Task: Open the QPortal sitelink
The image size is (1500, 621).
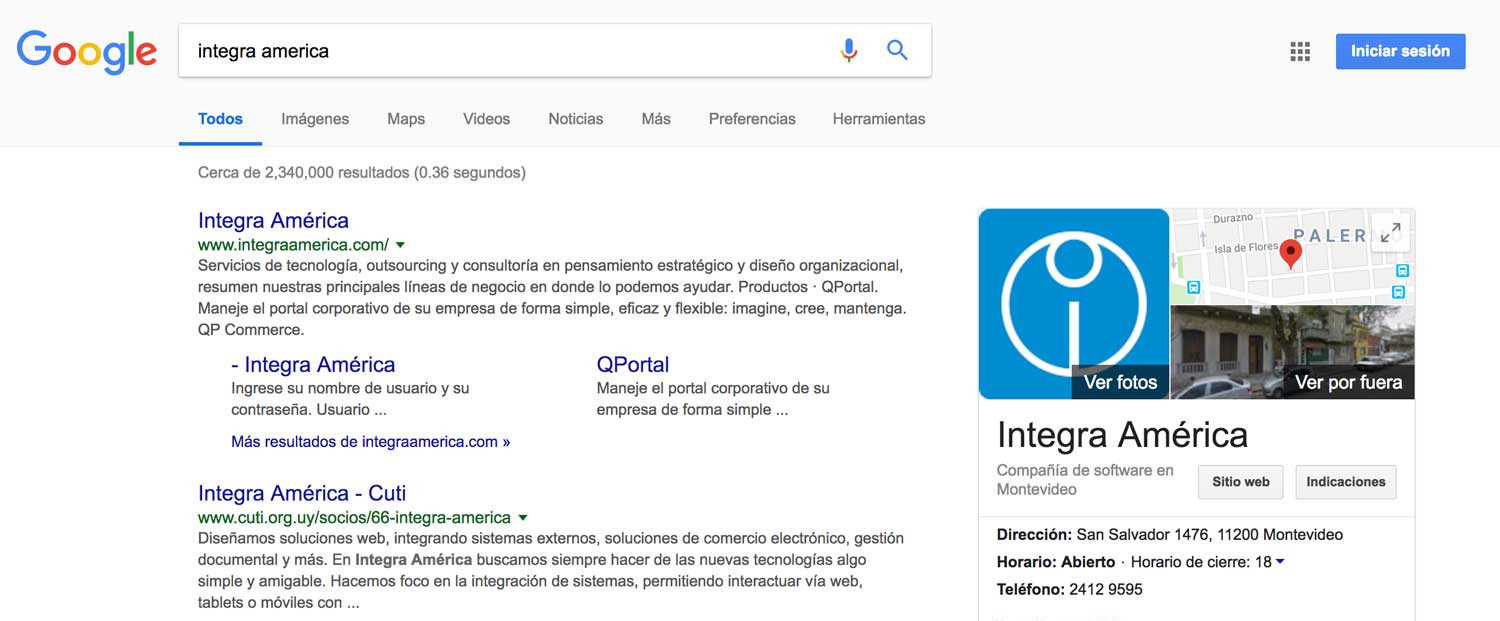Action: click(x=633, y=364)
